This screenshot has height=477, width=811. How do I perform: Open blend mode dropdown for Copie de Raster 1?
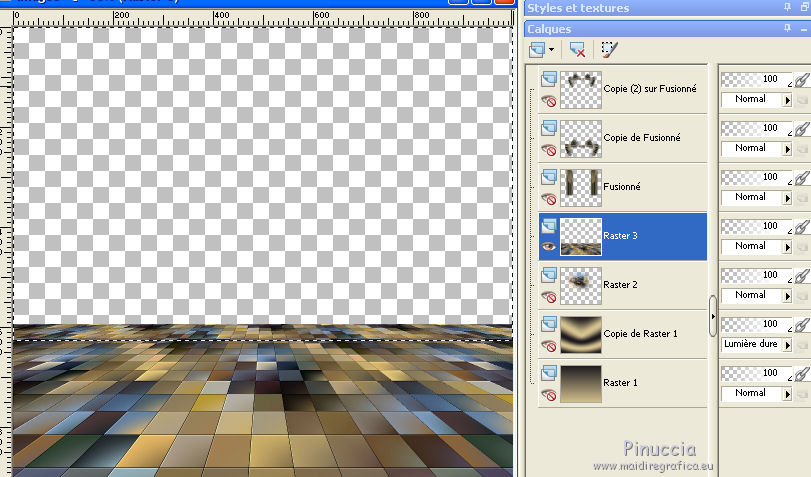tap(786, 344)
